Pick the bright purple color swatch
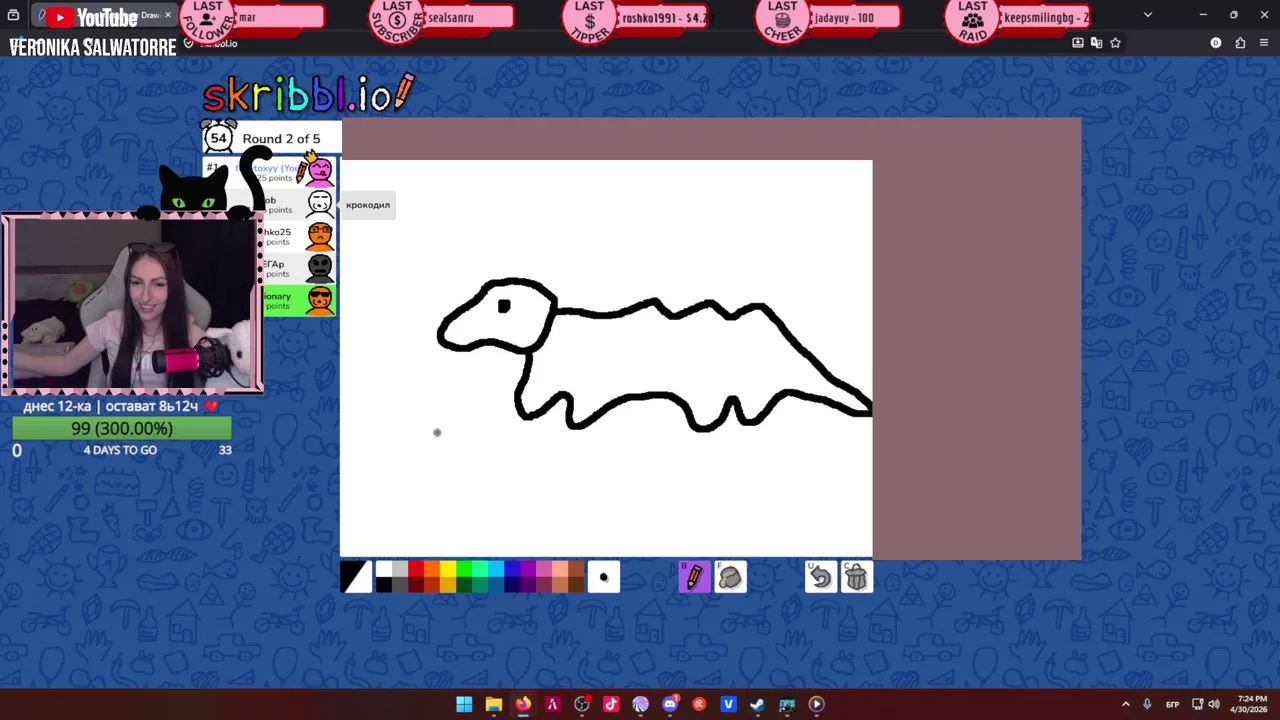Image resolution: width=1280 pixels, height=720 pixels. coord(528,569)
